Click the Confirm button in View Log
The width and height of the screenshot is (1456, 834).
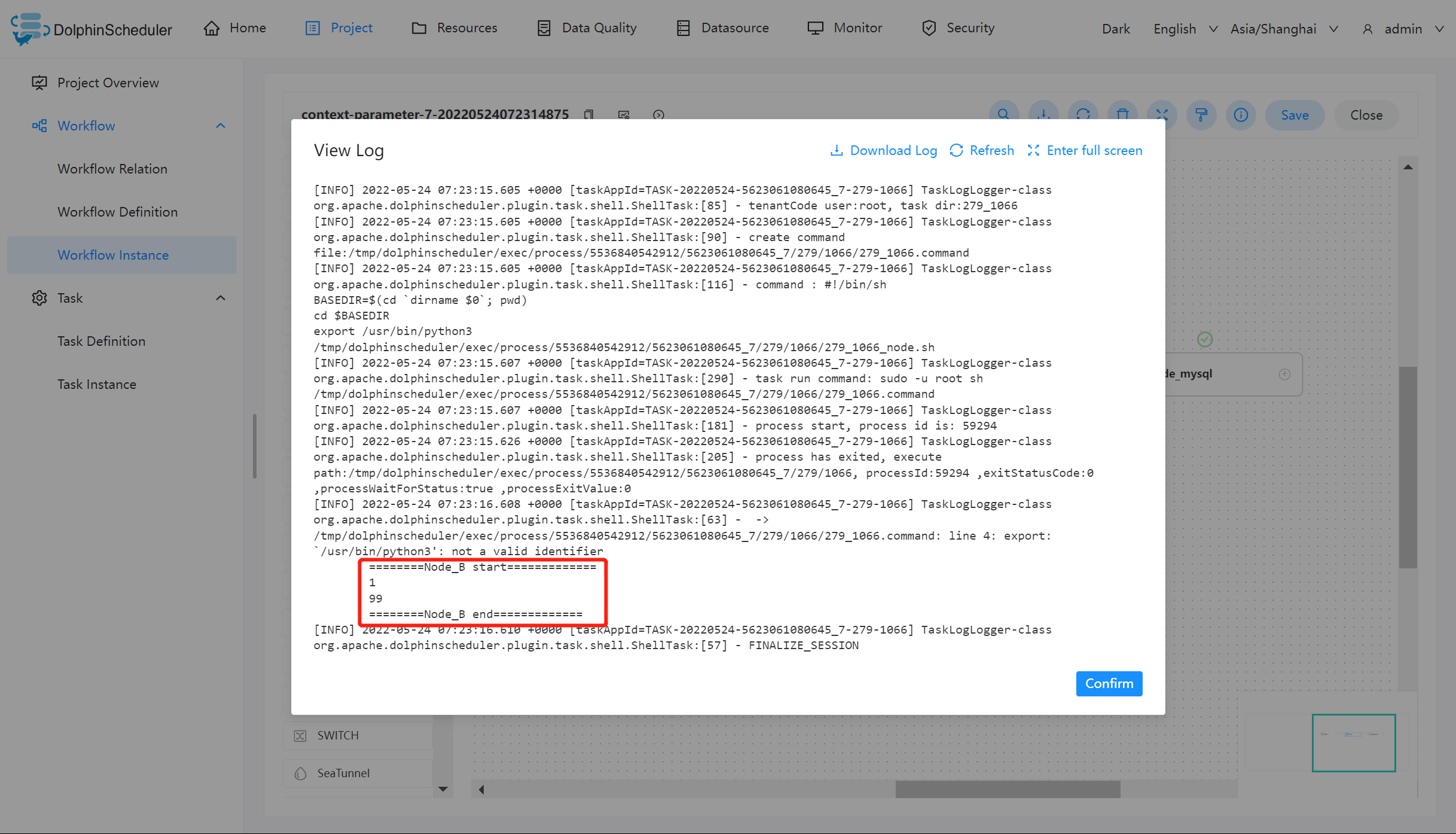[1108, 683]
